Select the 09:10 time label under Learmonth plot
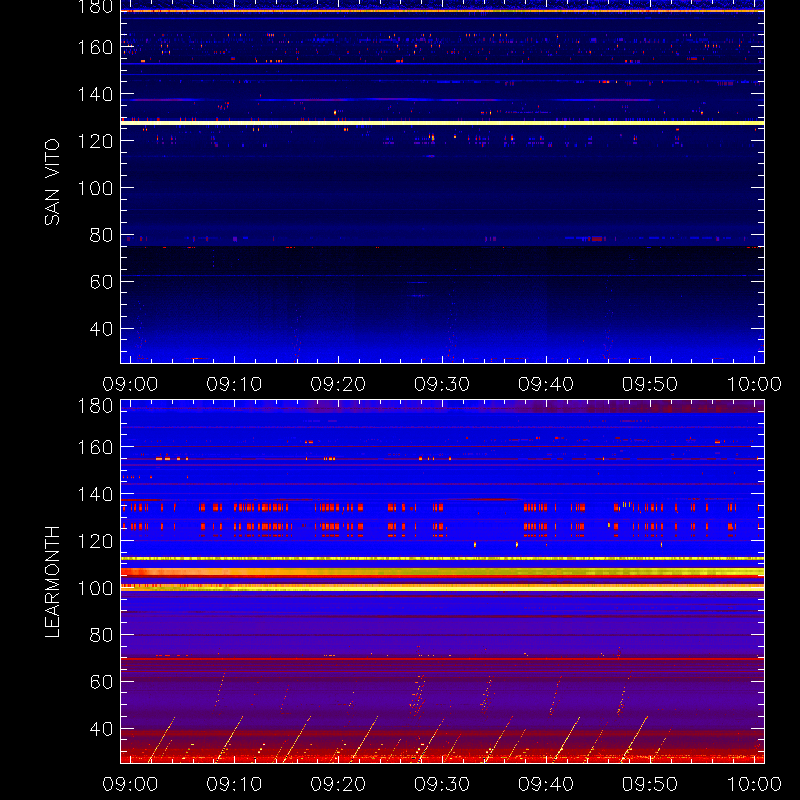 234,784
